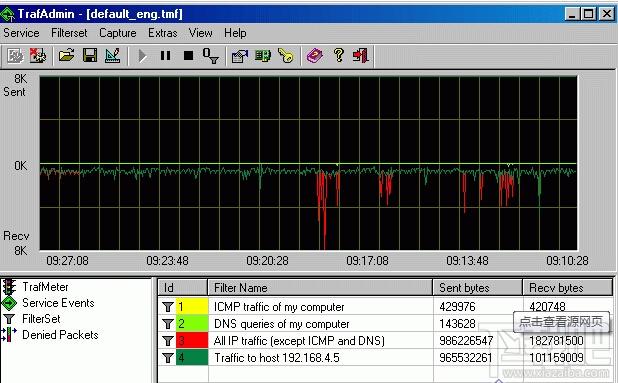Click the TrafAdmin title bar app icon
Screen dimensions: 618x383
coord(8,14)
